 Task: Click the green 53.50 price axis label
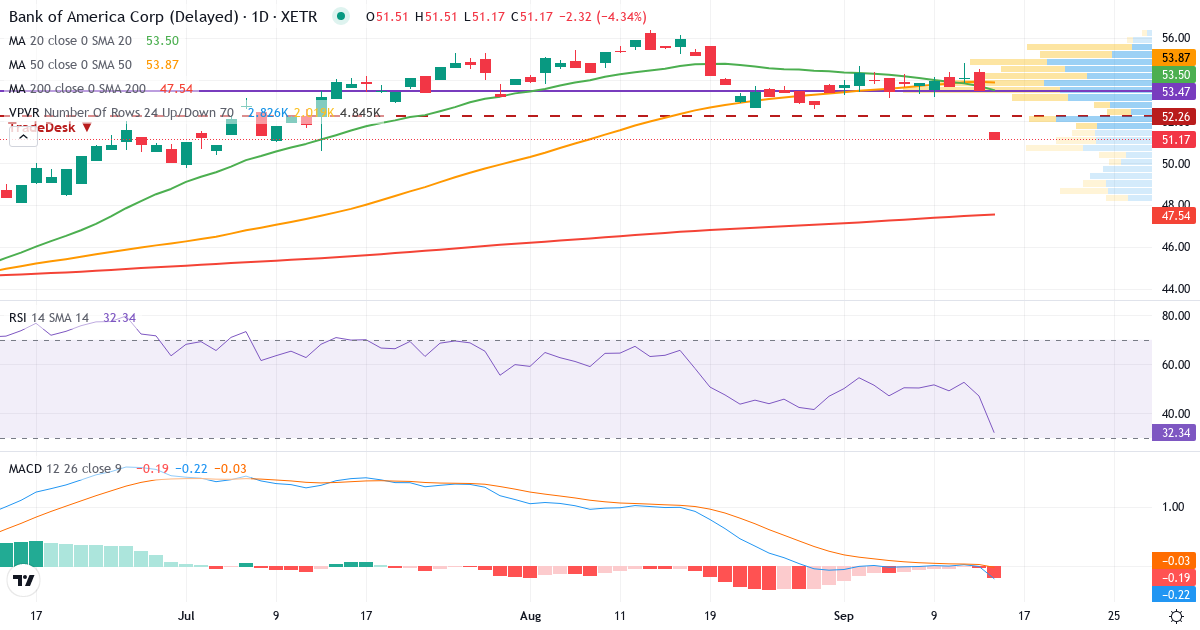[x=1175, y=75]
